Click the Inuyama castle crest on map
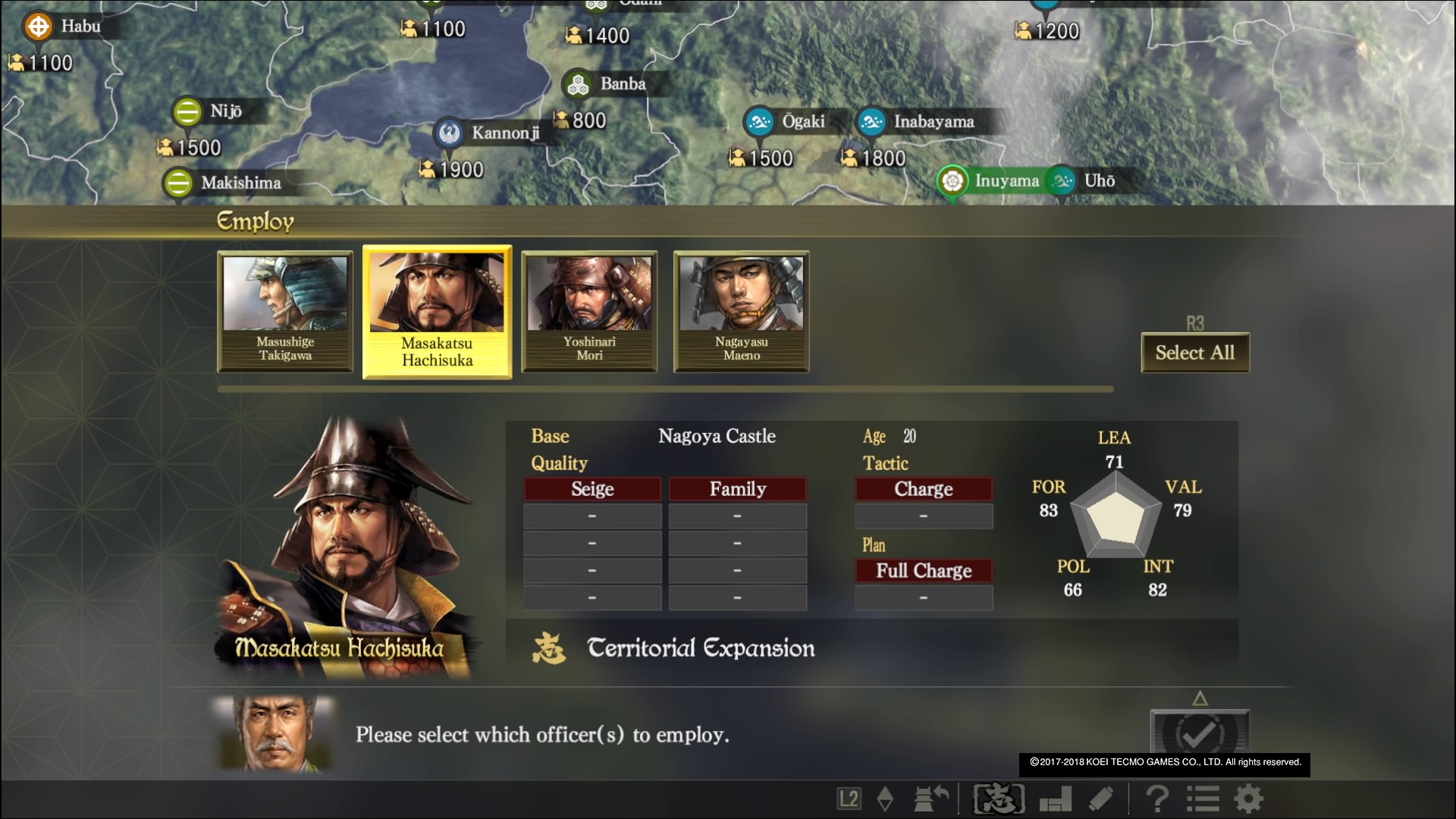 click(x=952, y=181)
